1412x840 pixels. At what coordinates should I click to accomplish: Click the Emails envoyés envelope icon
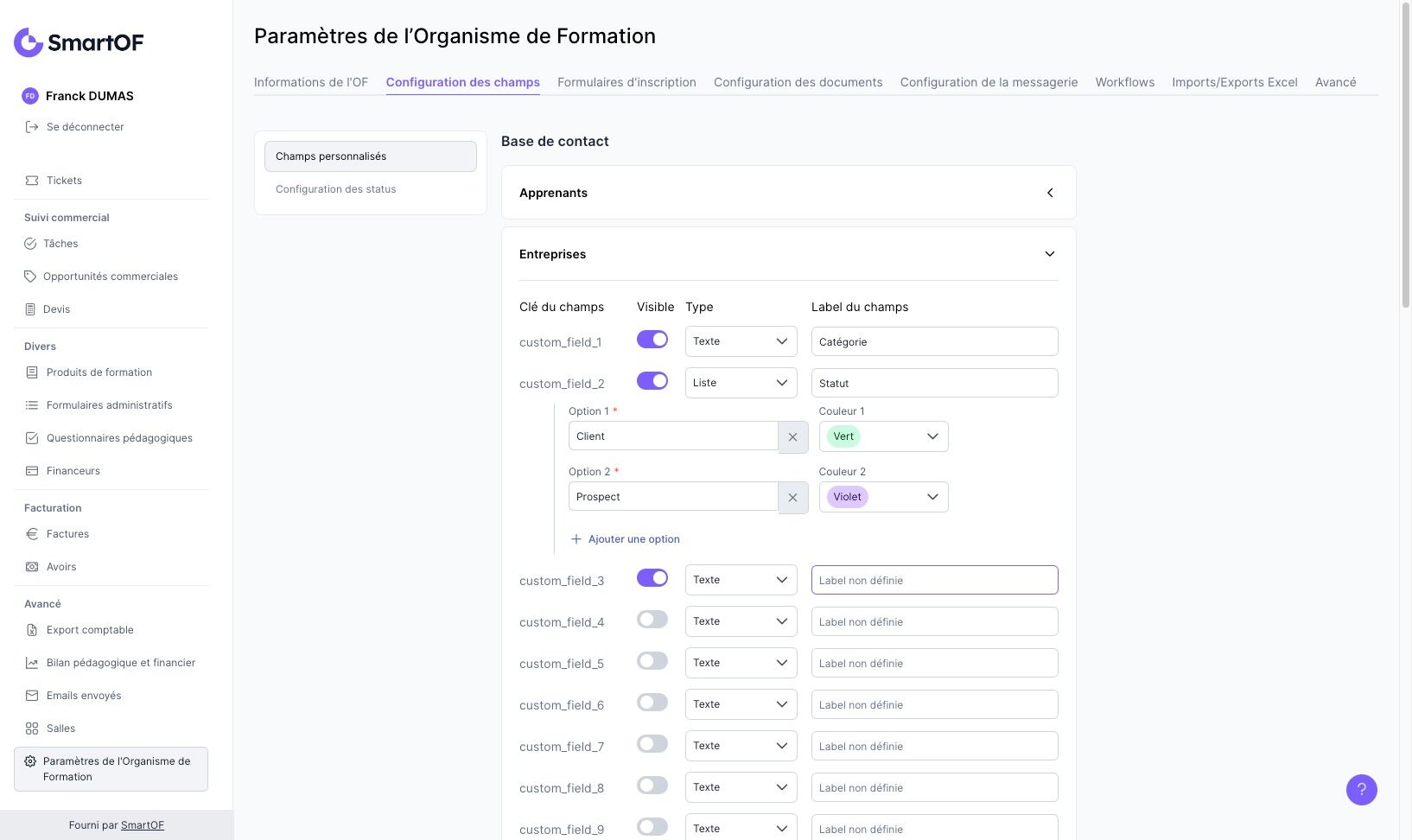pos(32,696)
